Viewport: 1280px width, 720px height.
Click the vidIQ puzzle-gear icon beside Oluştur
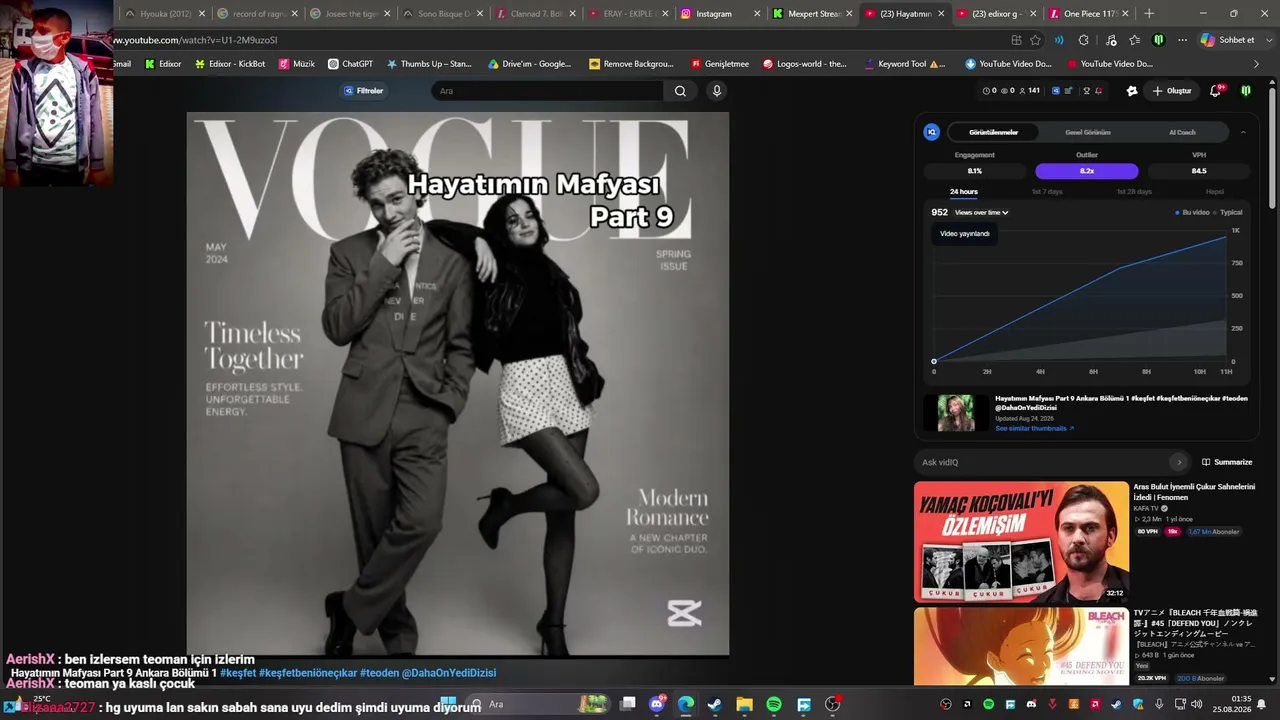(x=1132, y=91)
